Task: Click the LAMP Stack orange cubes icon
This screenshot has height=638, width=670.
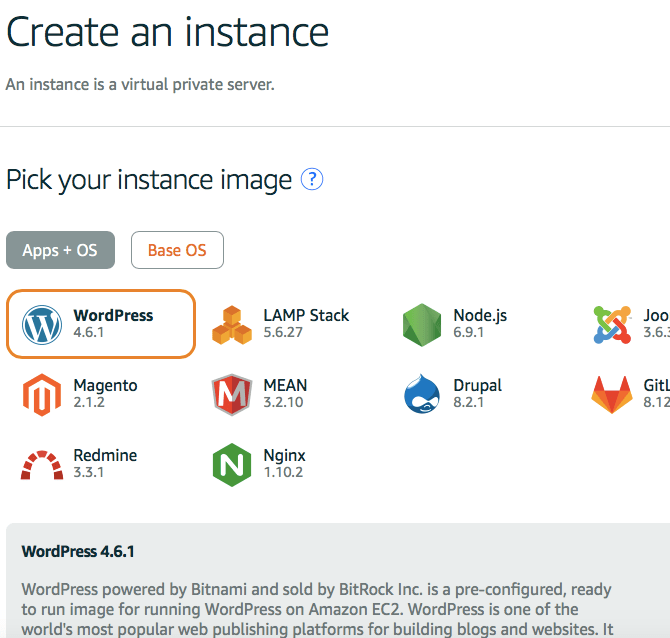Action: point(232,325)
